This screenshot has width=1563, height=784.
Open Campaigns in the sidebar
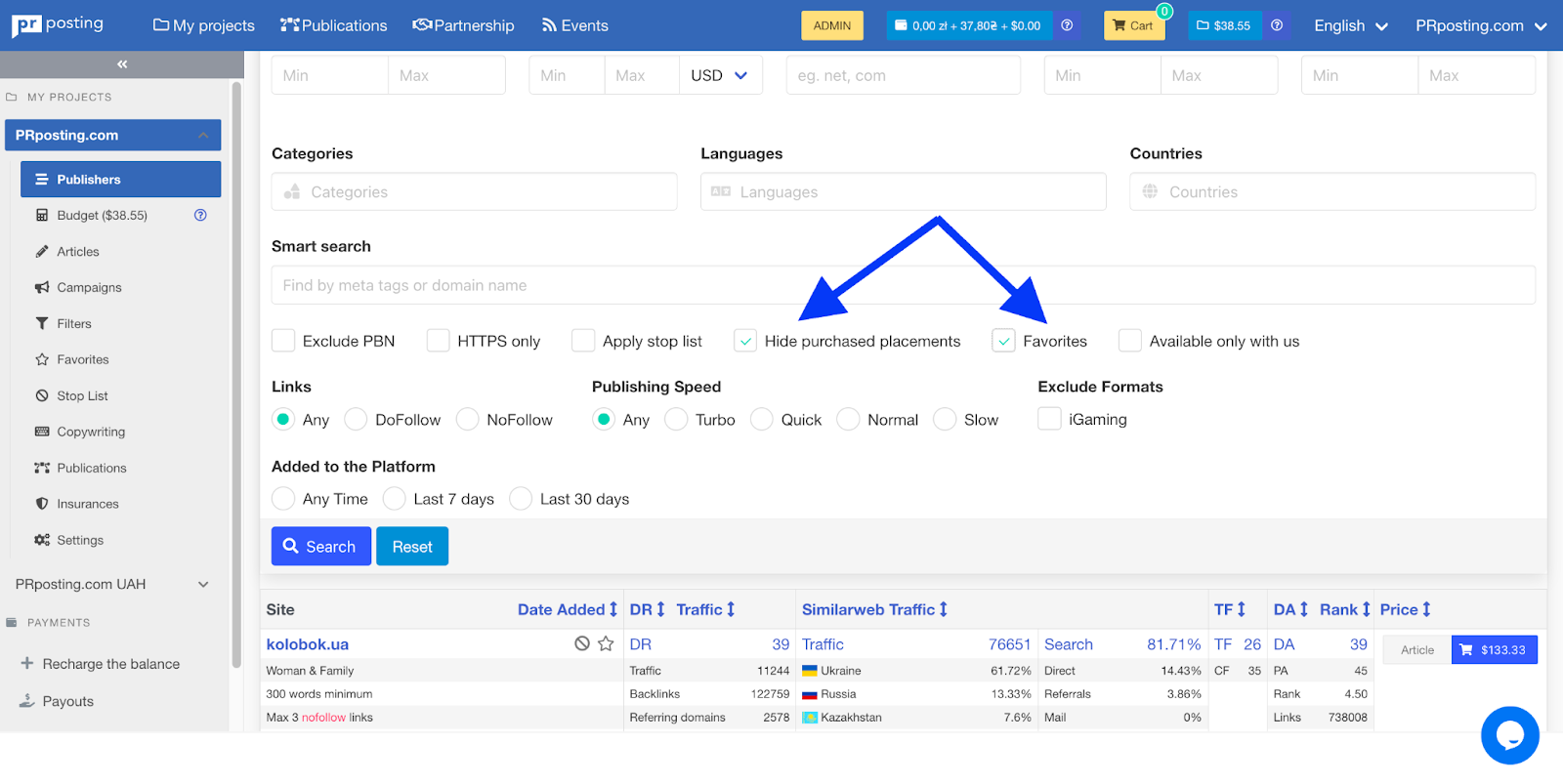click(89, 288)
